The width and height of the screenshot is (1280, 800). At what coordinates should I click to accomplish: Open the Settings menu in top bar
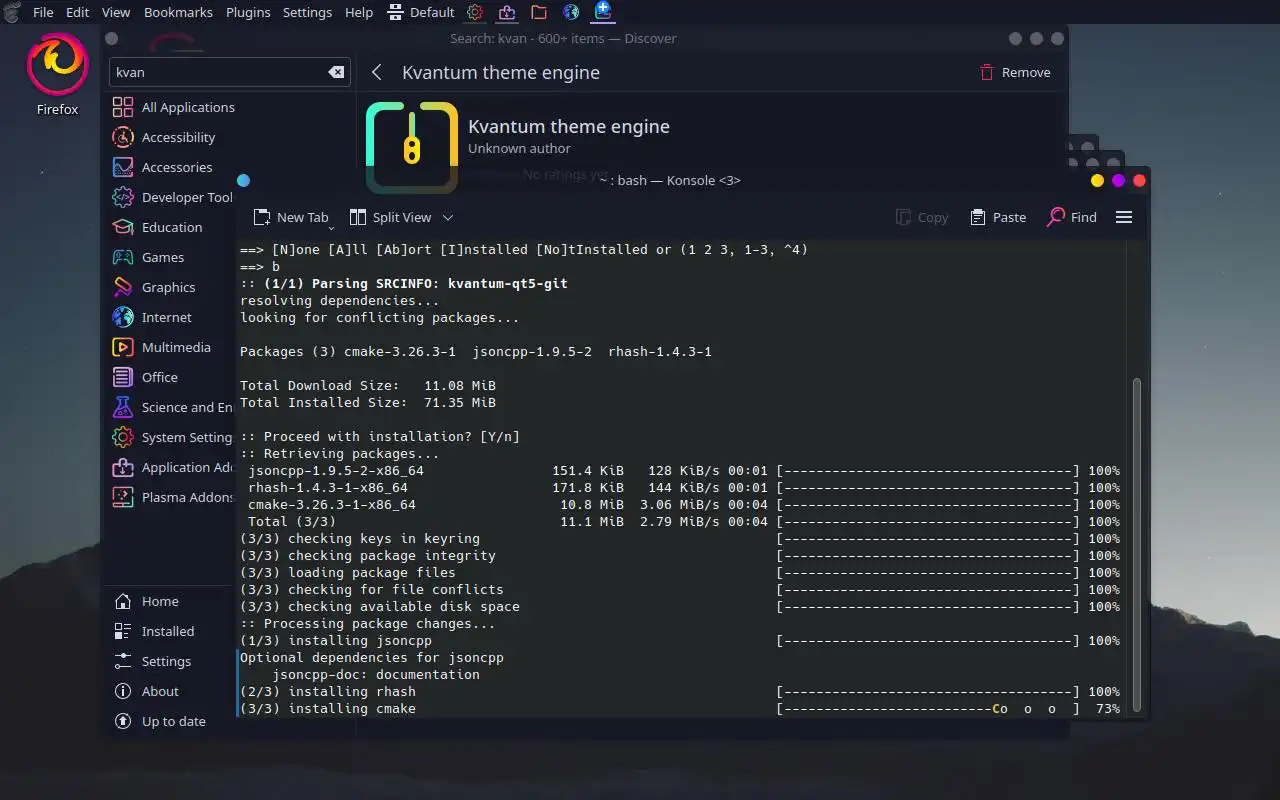point(307,12)
